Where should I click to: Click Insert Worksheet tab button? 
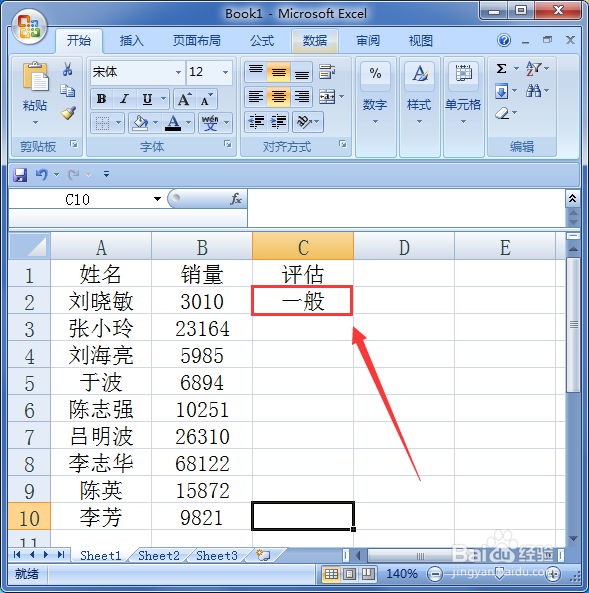point(263,555)
